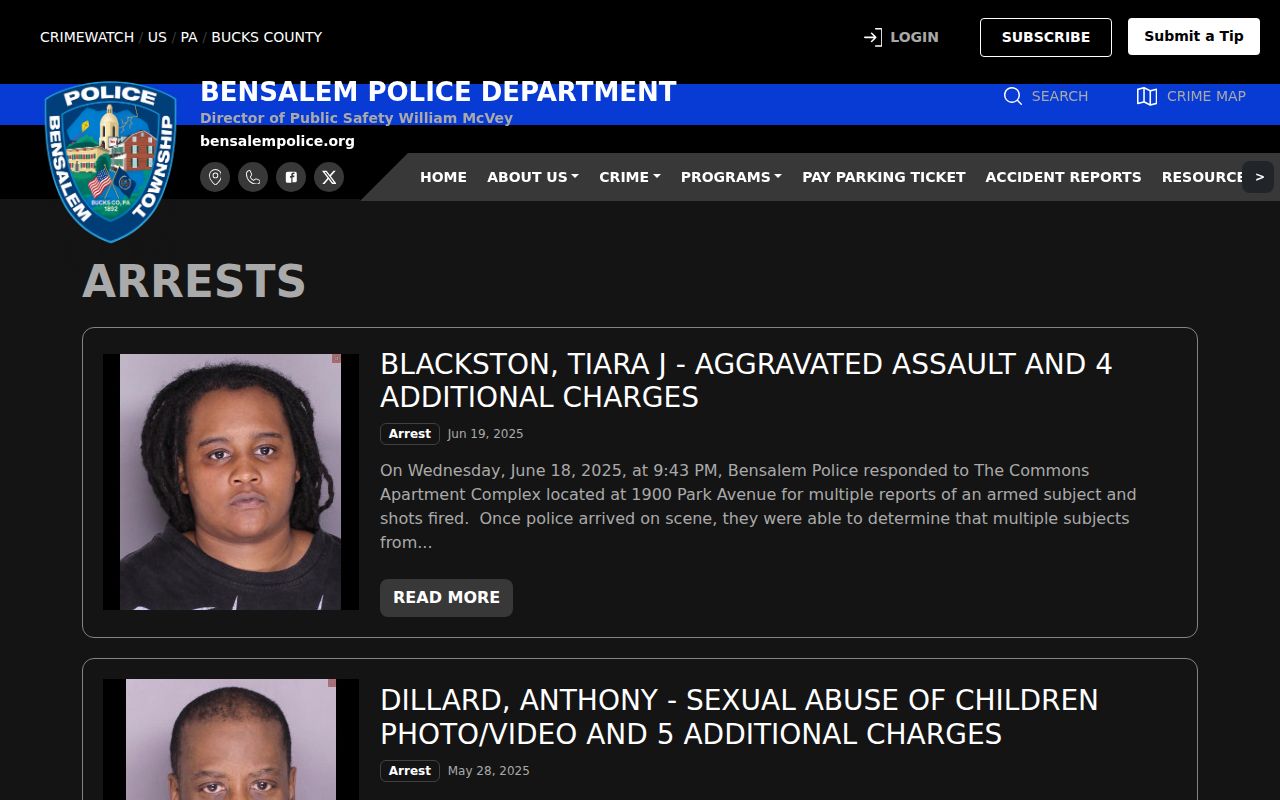Go to the Home menu item

443,177
